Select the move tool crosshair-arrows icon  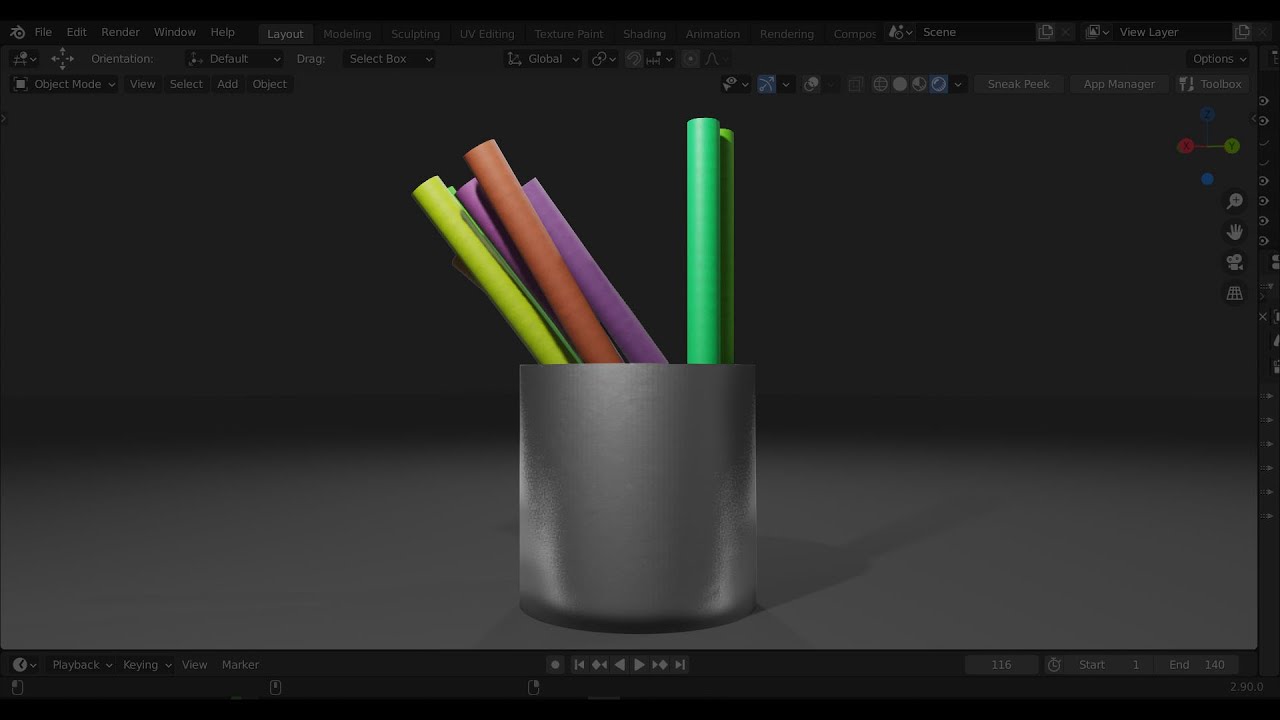pos(62,58)
